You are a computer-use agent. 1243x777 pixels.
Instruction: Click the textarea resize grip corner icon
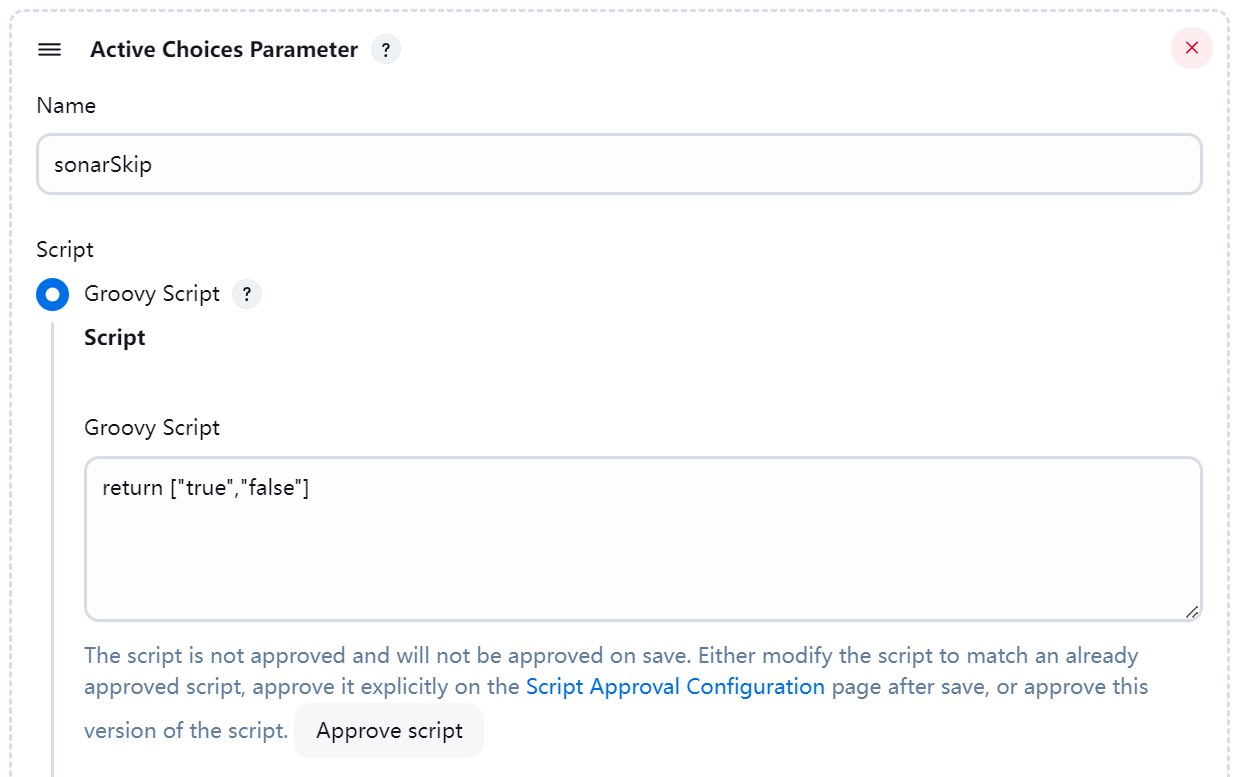tap(1191, 611)
